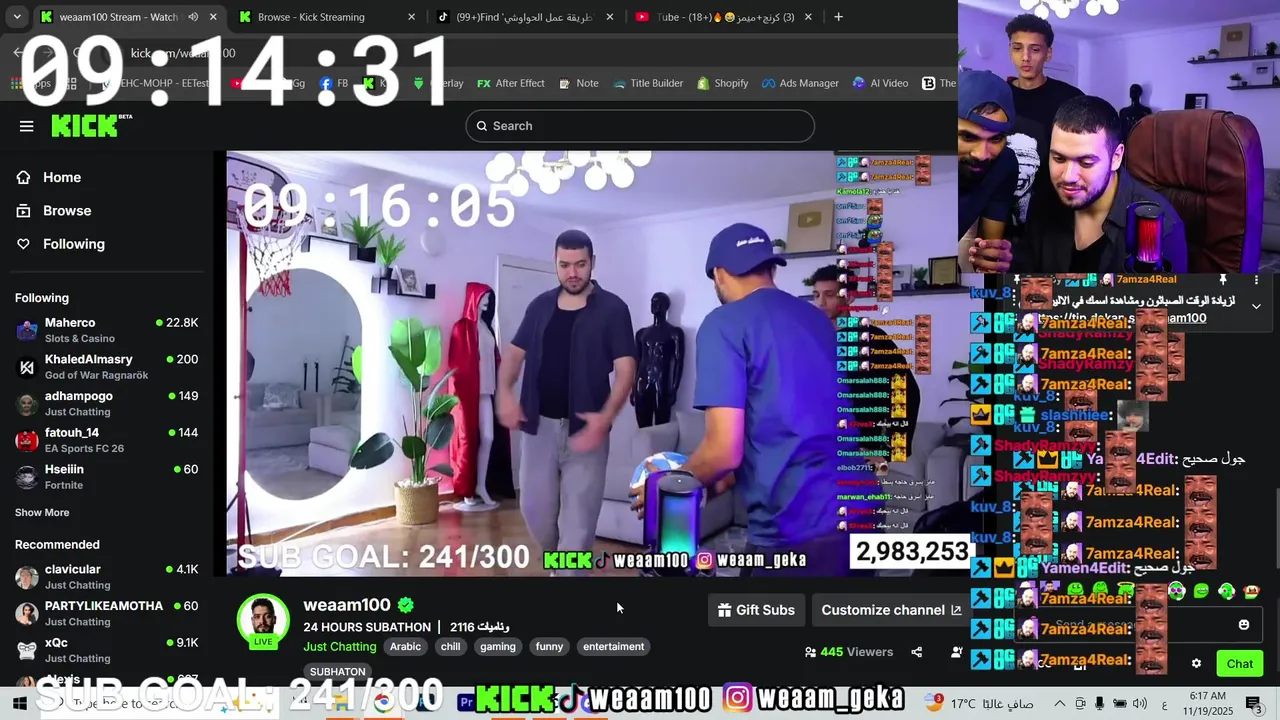The image size is (1280, 720).
Task: Open the Kick sidebar hamburger menu
Action: coord(27,126)
